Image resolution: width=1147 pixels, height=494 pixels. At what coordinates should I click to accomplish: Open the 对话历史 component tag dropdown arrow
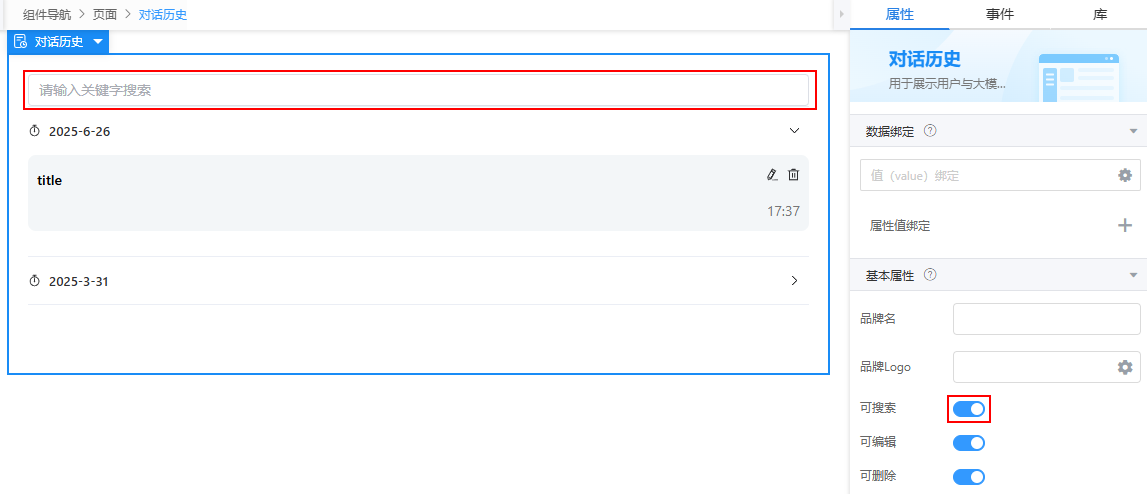click(x=98, y=42)
